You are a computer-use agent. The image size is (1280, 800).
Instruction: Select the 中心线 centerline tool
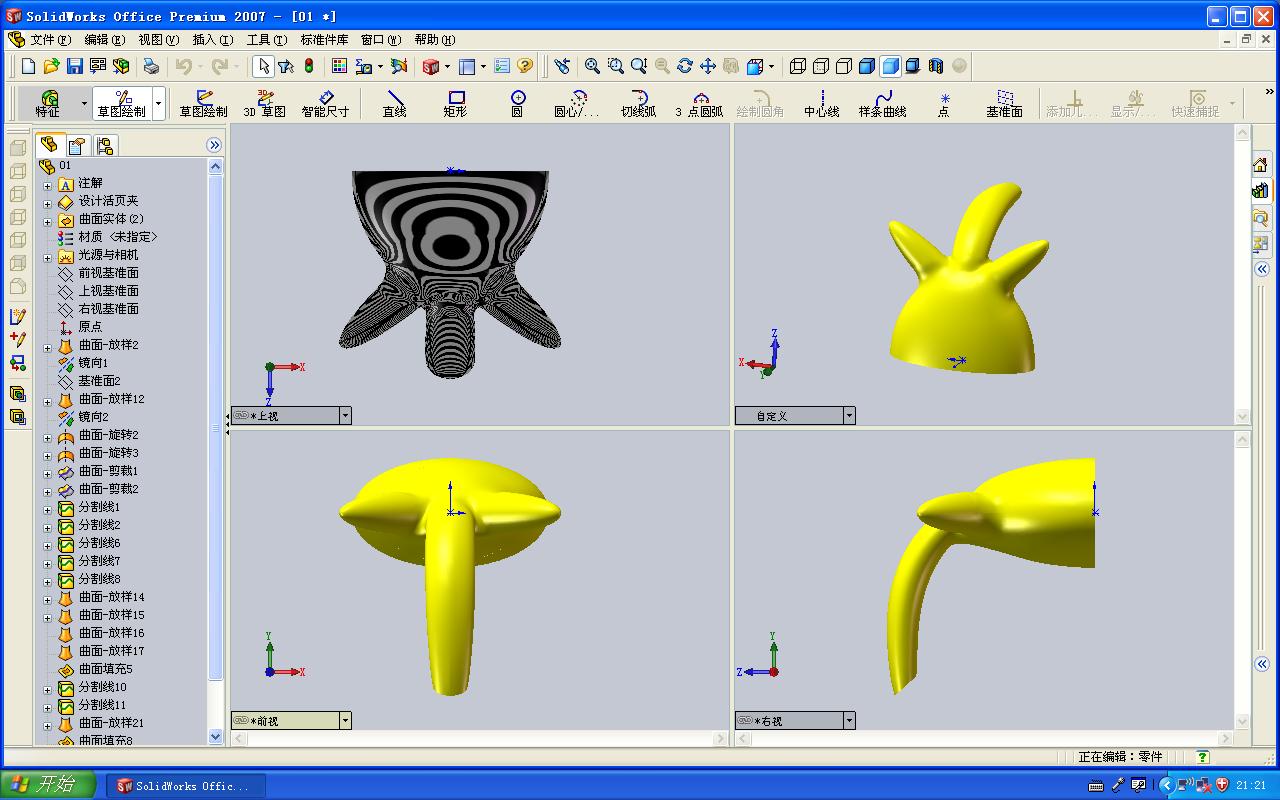click(x=822, y=103)
